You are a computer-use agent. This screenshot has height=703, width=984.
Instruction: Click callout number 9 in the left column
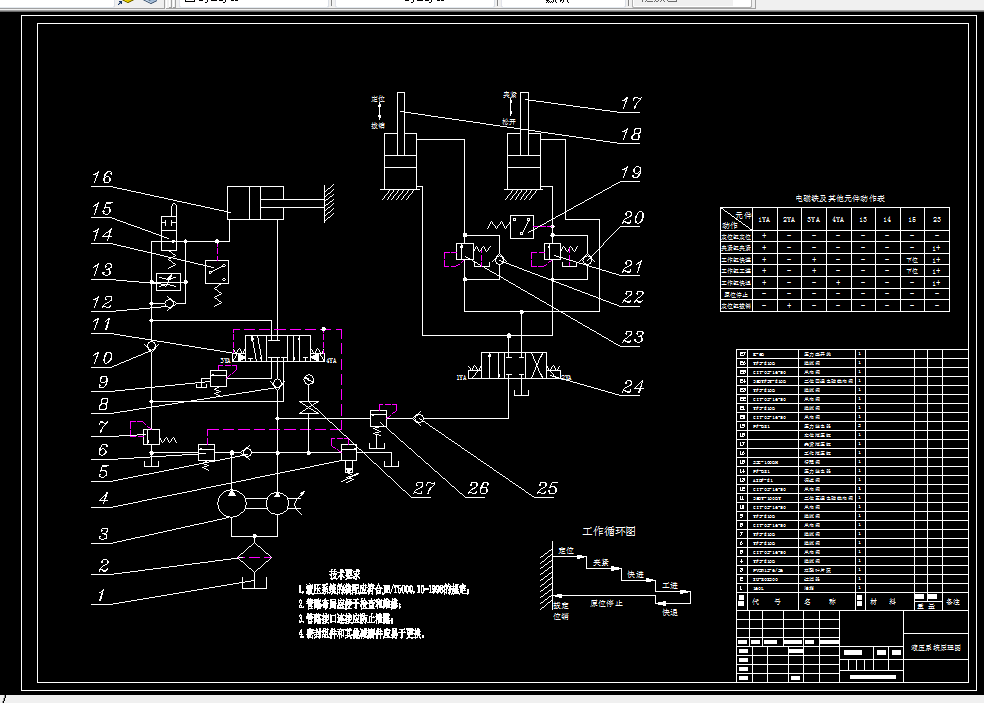(x=104, y=381)
